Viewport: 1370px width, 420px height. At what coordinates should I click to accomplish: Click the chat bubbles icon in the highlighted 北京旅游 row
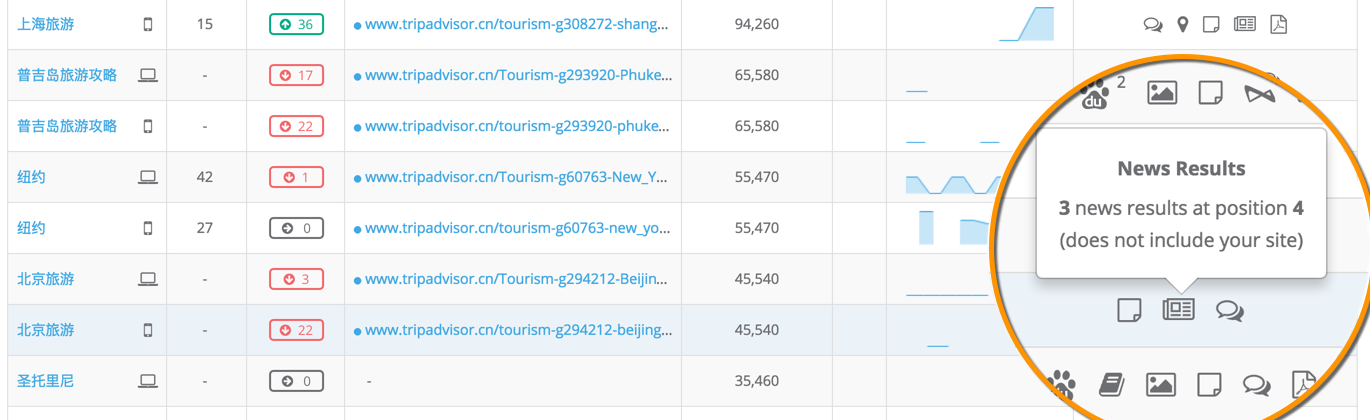click(1230, 311)
